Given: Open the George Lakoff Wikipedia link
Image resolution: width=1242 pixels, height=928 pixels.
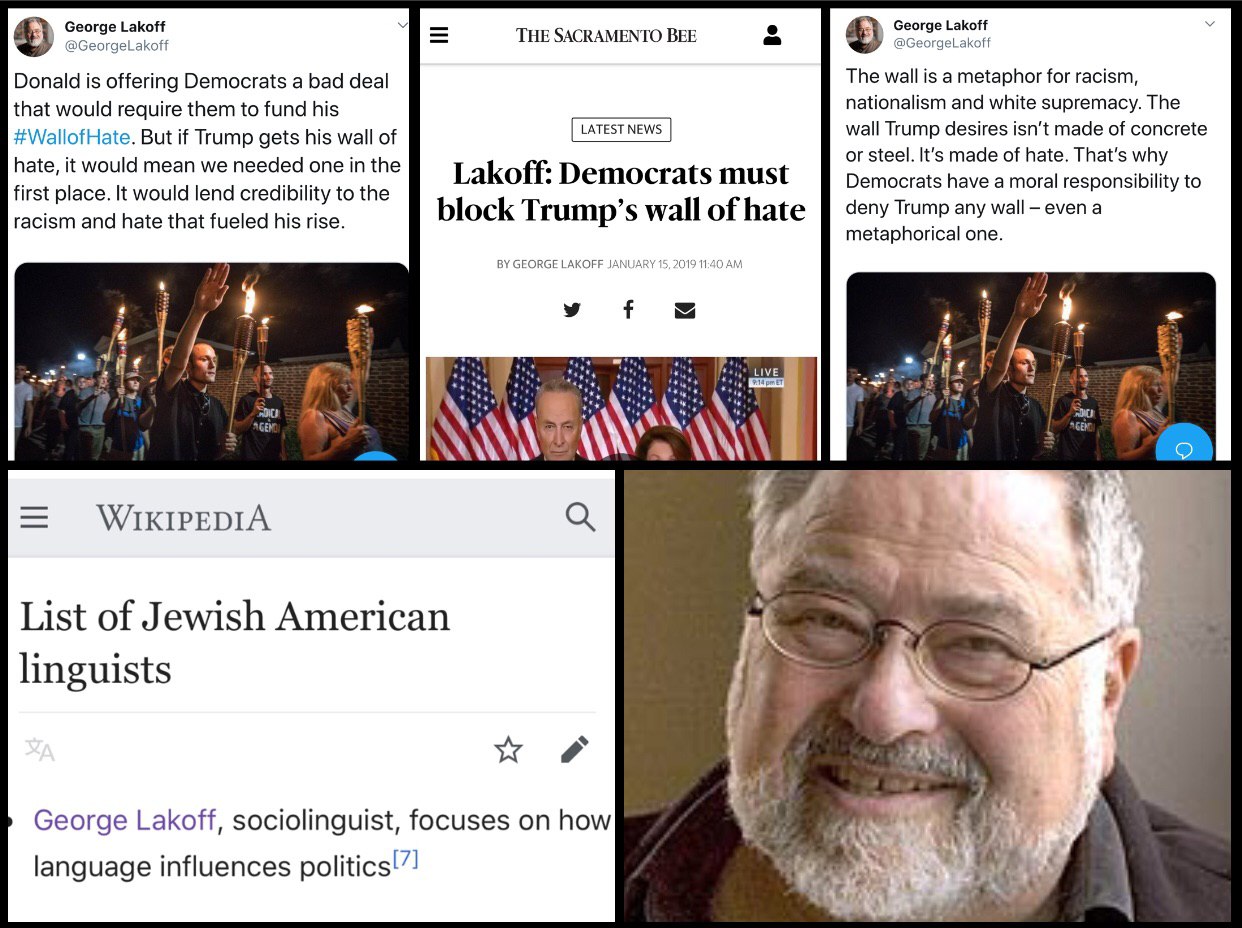Looking at the screenshot, I should tap(125, 821).
